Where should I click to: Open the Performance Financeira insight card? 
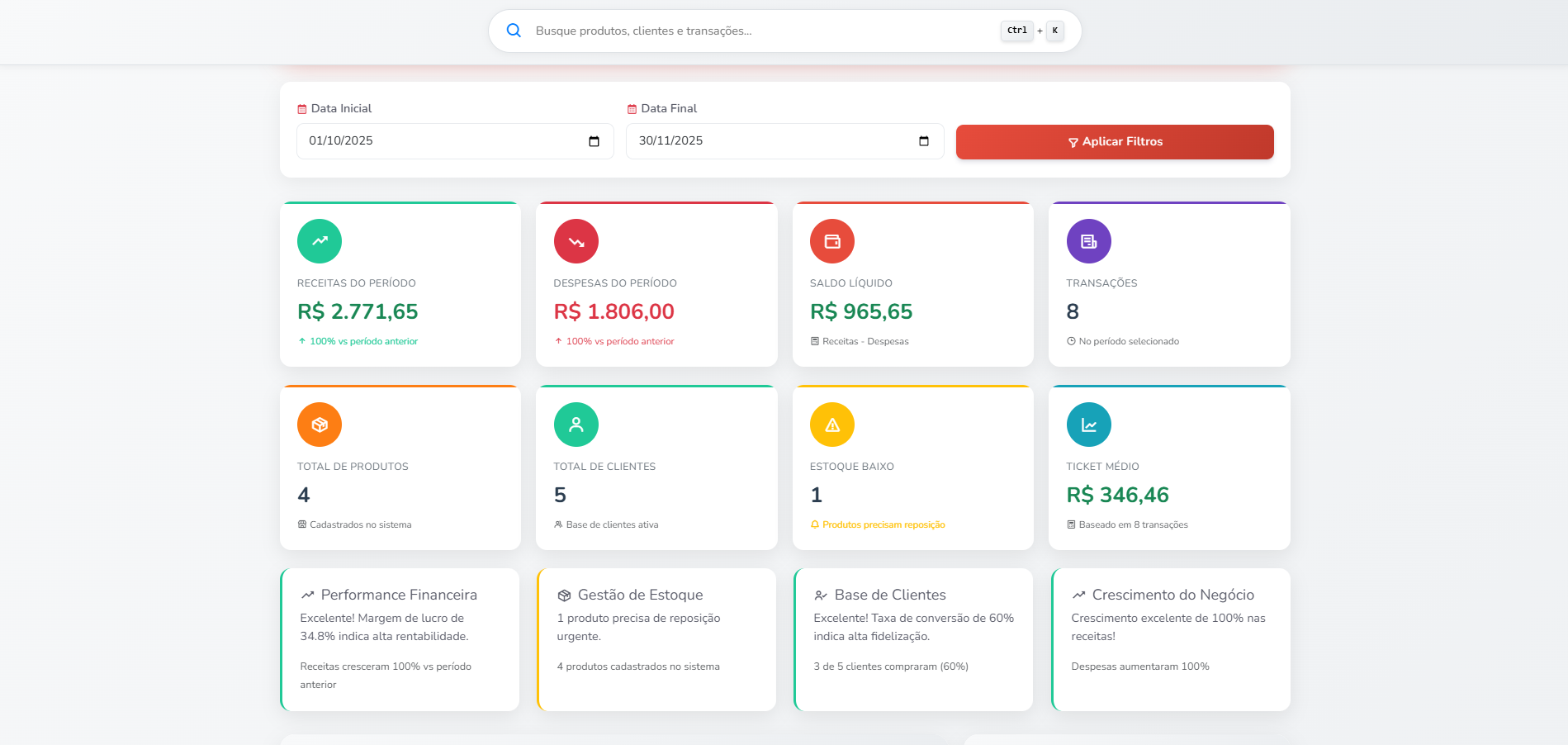(x=400, y=639)
